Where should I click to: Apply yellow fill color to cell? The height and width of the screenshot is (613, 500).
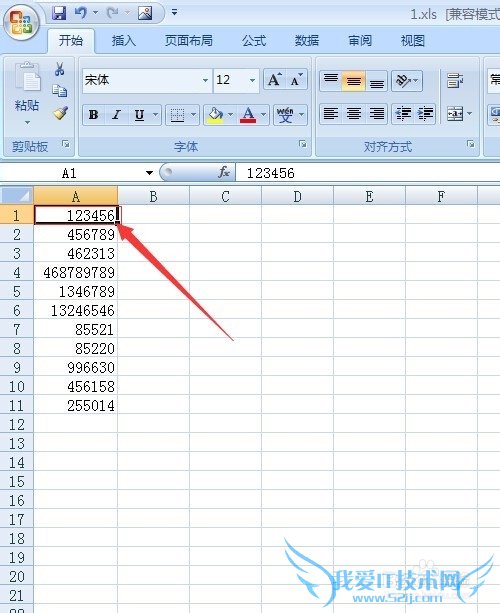point(215,115)
